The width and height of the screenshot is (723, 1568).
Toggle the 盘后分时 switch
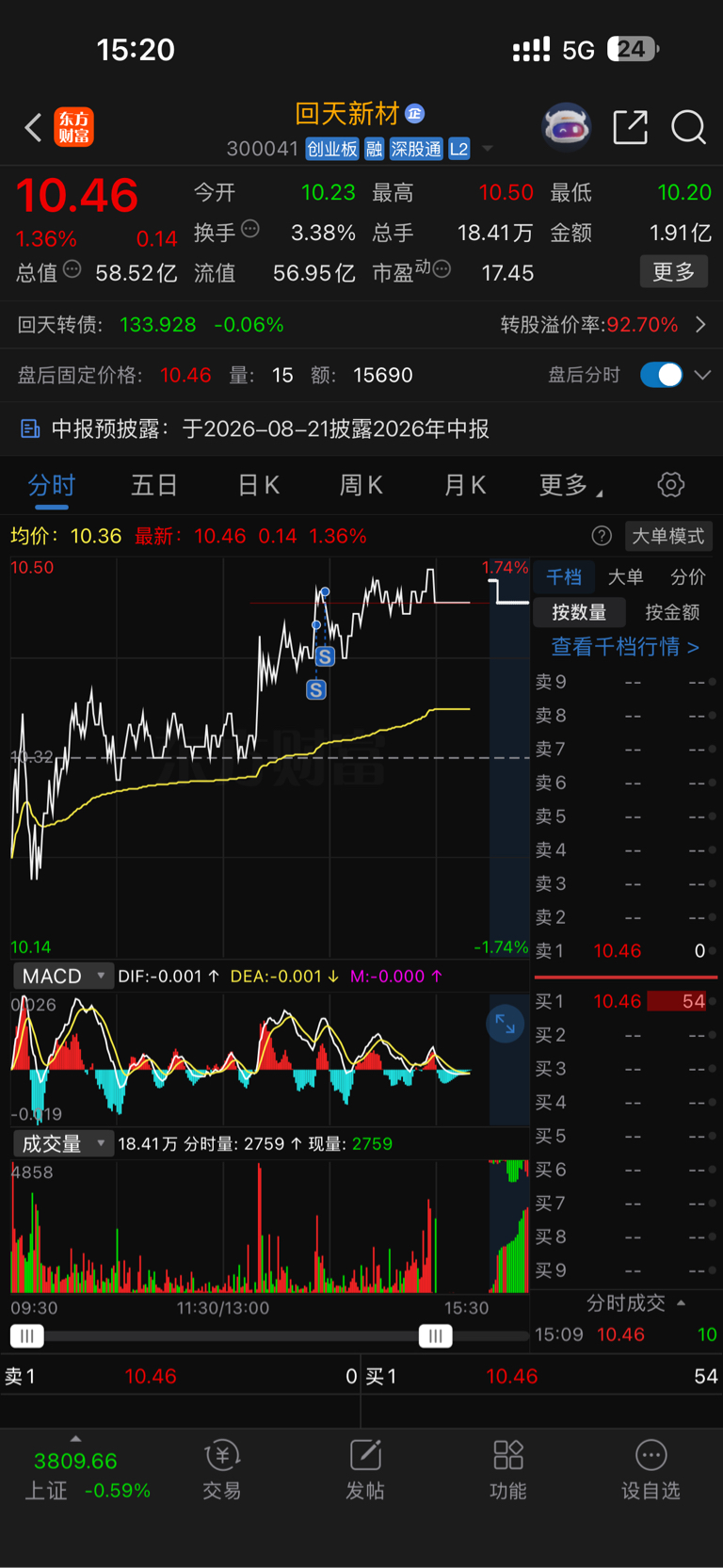(x=661, y=375)
